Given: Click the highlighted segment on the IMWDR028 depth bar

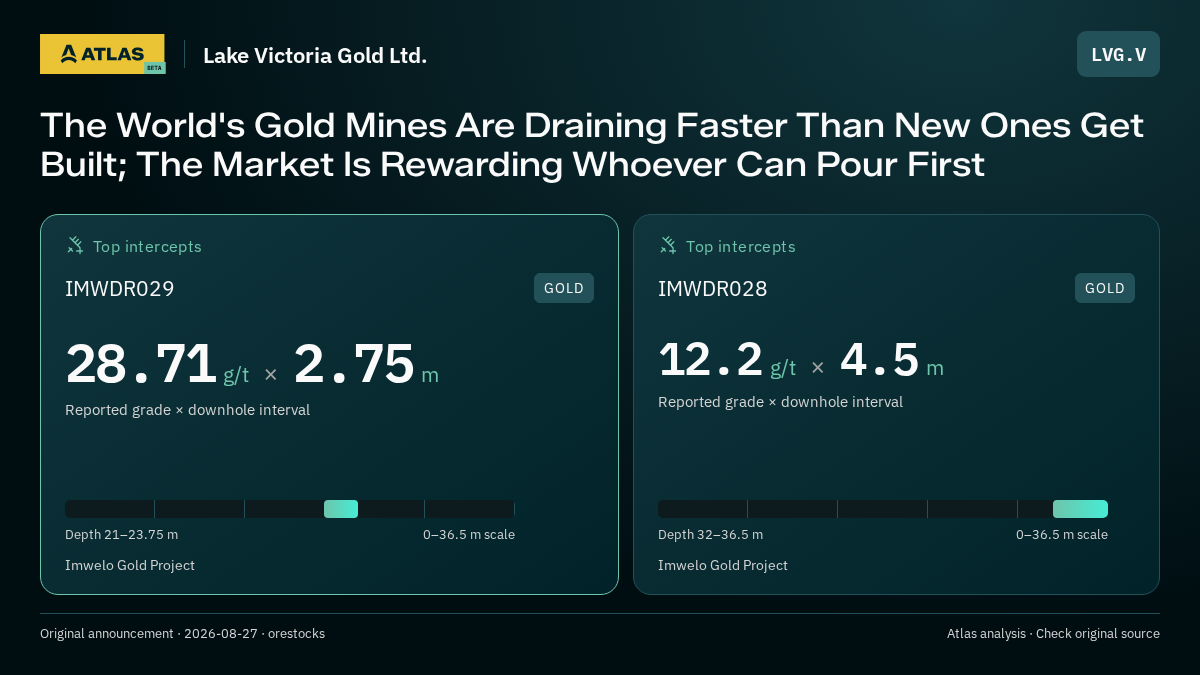Looking at the screenshot, I should point(1080,509).
